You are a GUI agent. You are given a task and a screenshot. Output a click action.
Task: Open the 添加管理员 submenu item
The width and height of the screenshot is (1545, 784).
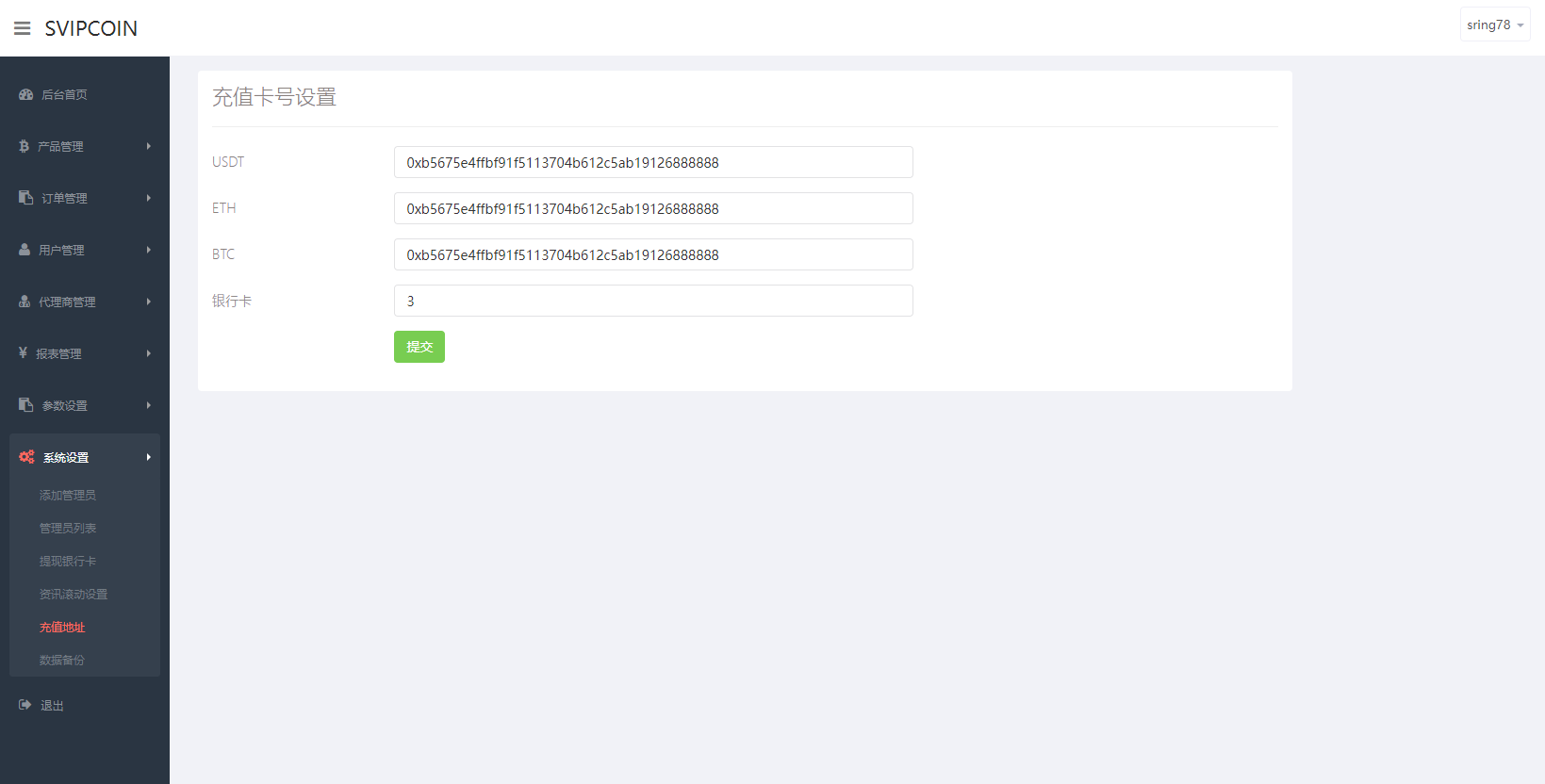click(68, 496)
